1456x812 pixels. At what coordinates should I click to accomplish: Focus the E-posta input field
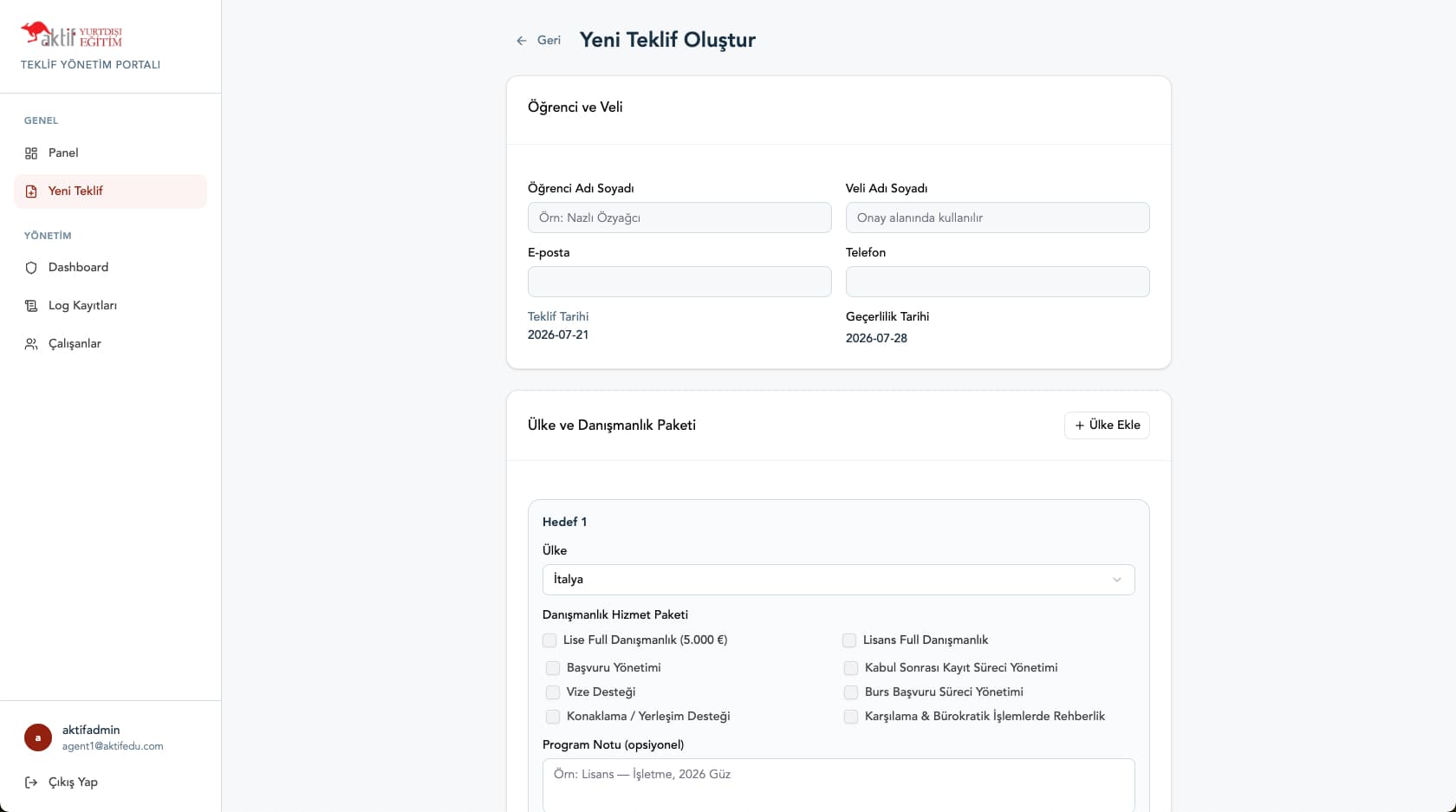[x=679, y=282]
